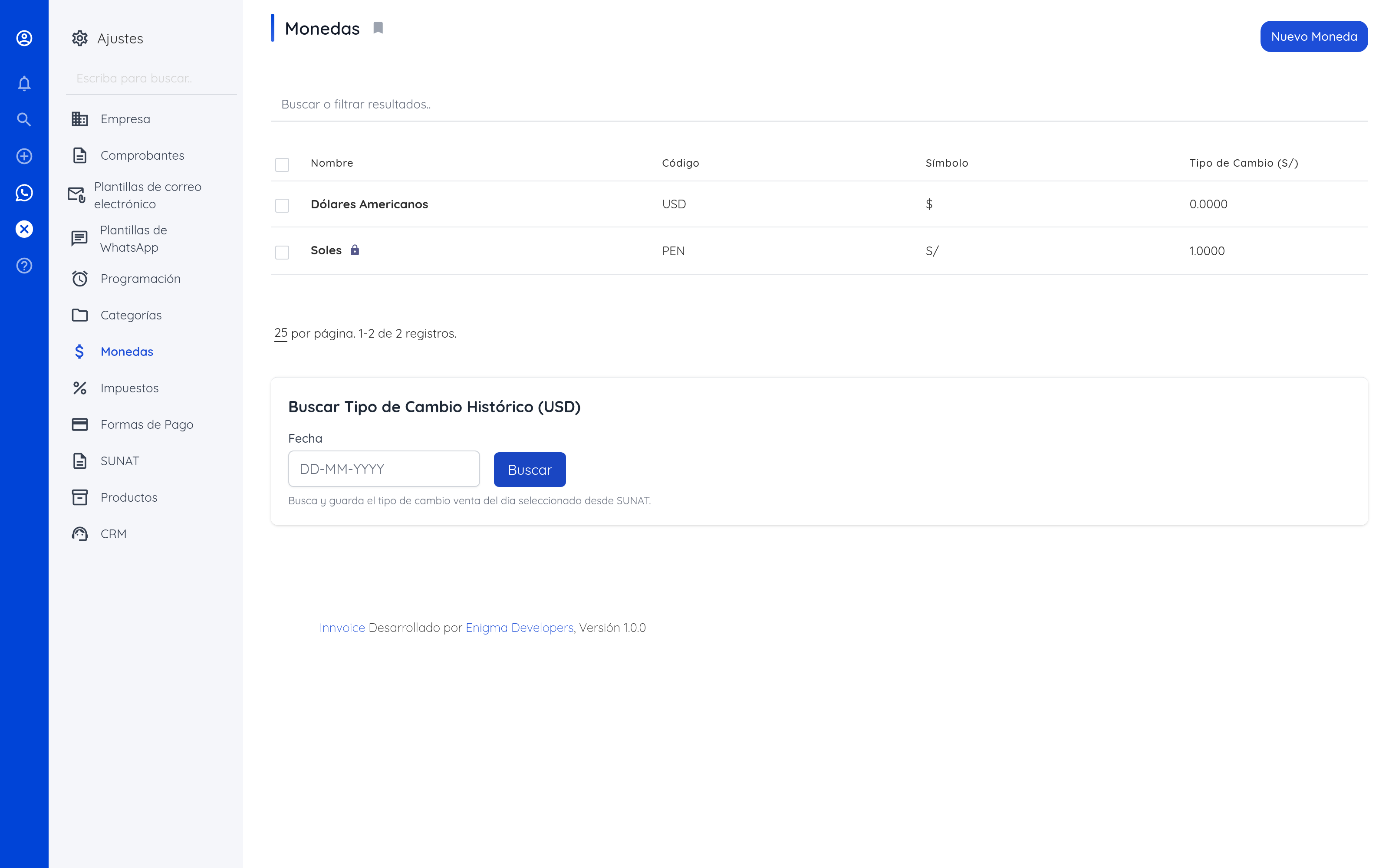Viewport: 1389px width, 868px height.
Task: Select Monedas in the sidebar
Action: point(127,352)
